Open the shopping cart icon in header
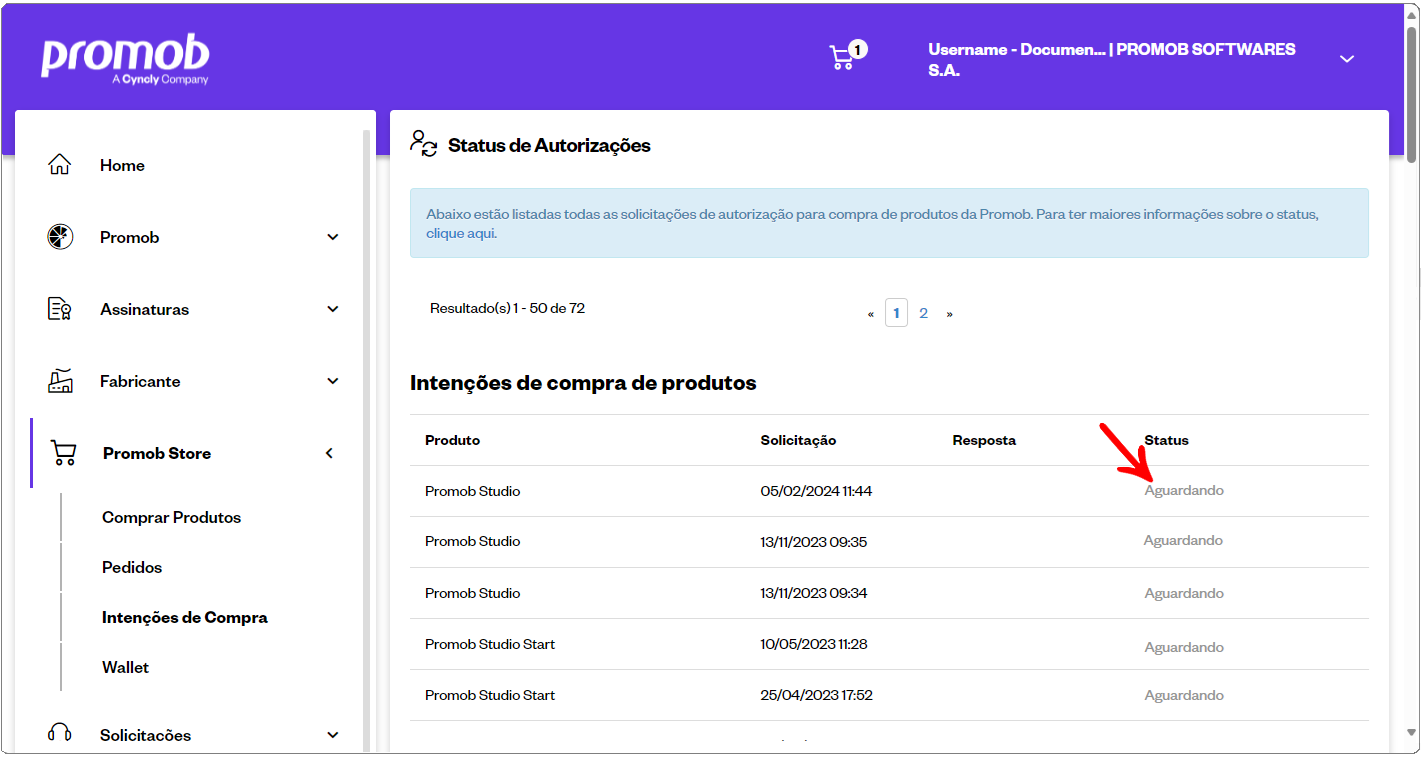1425x761 pixels. 842,58
